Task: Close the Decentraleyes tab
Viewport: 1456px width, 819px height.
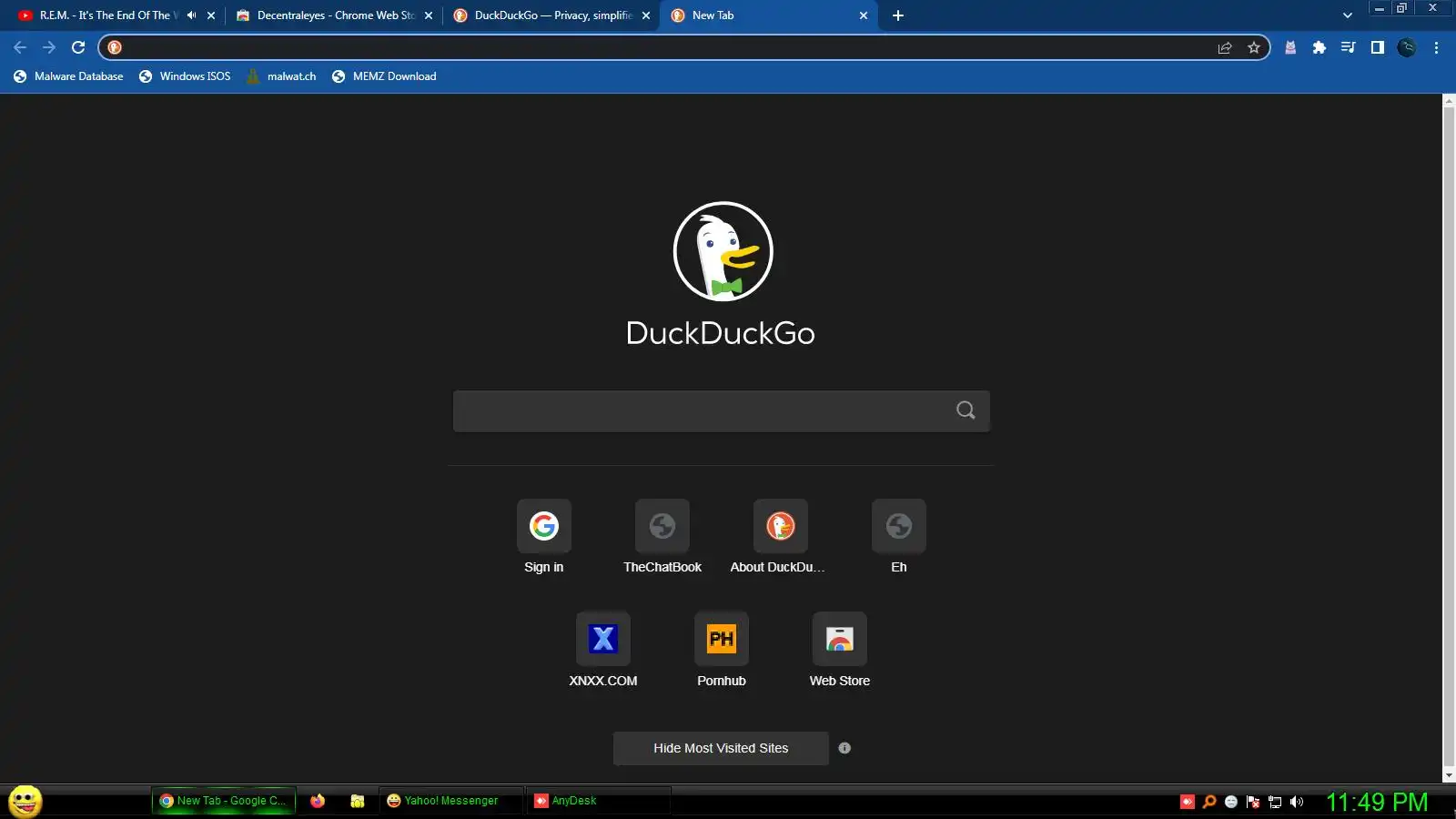Action: click(429, 15)
